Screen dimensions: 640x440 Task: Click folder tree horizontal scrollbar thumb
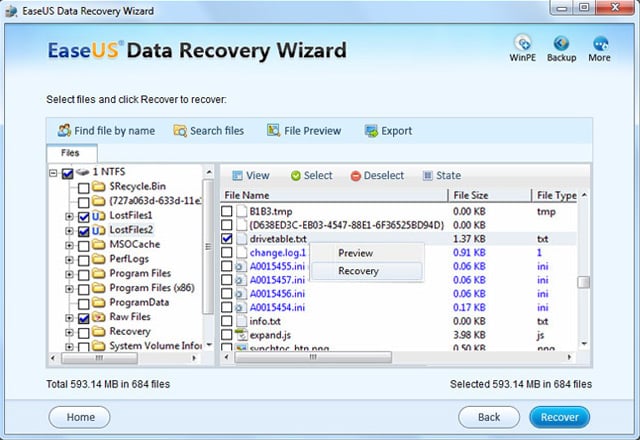[100, 358]
